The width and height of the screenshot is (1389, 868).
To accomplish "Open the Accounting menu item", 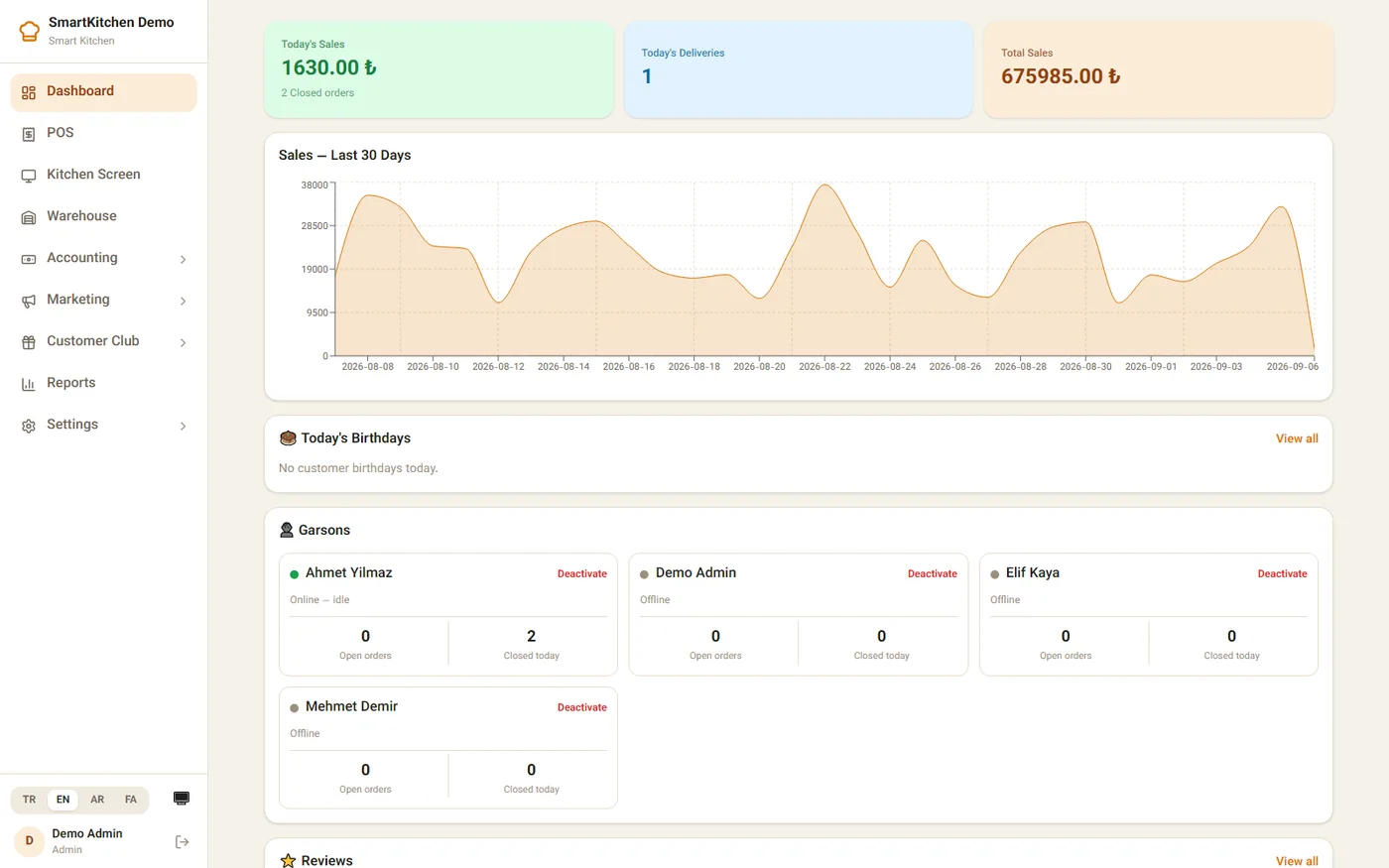I will (103, 259).
